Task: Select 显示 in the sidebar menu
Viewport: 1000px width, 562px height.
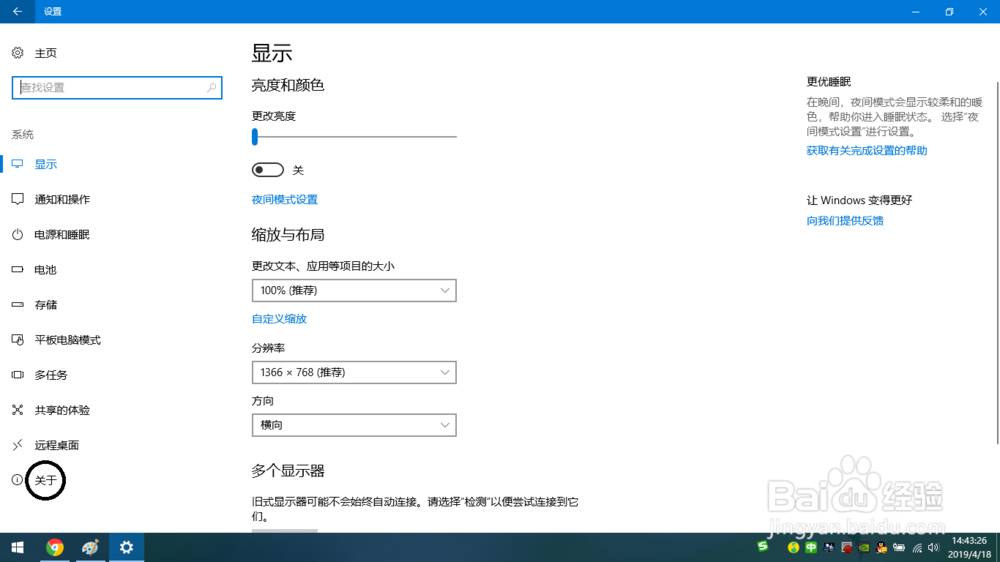Action: coord(46,165)
